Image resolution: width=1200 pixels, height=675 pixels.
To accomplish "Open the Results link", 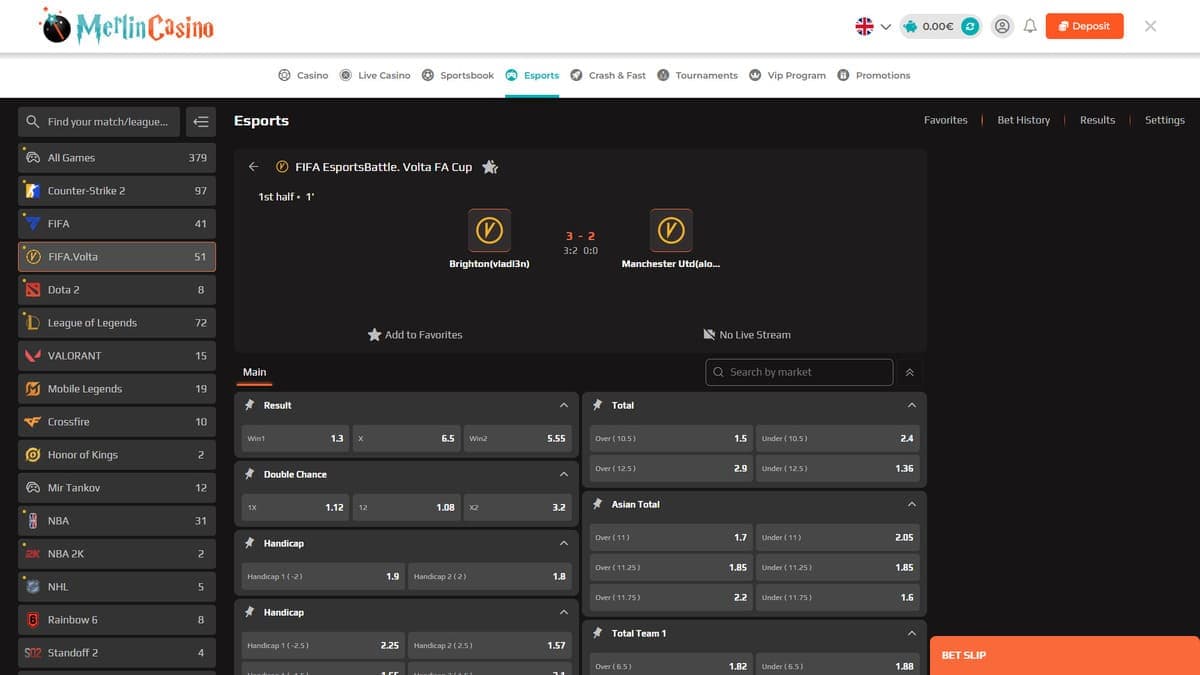I will (x=1097, y=120).
